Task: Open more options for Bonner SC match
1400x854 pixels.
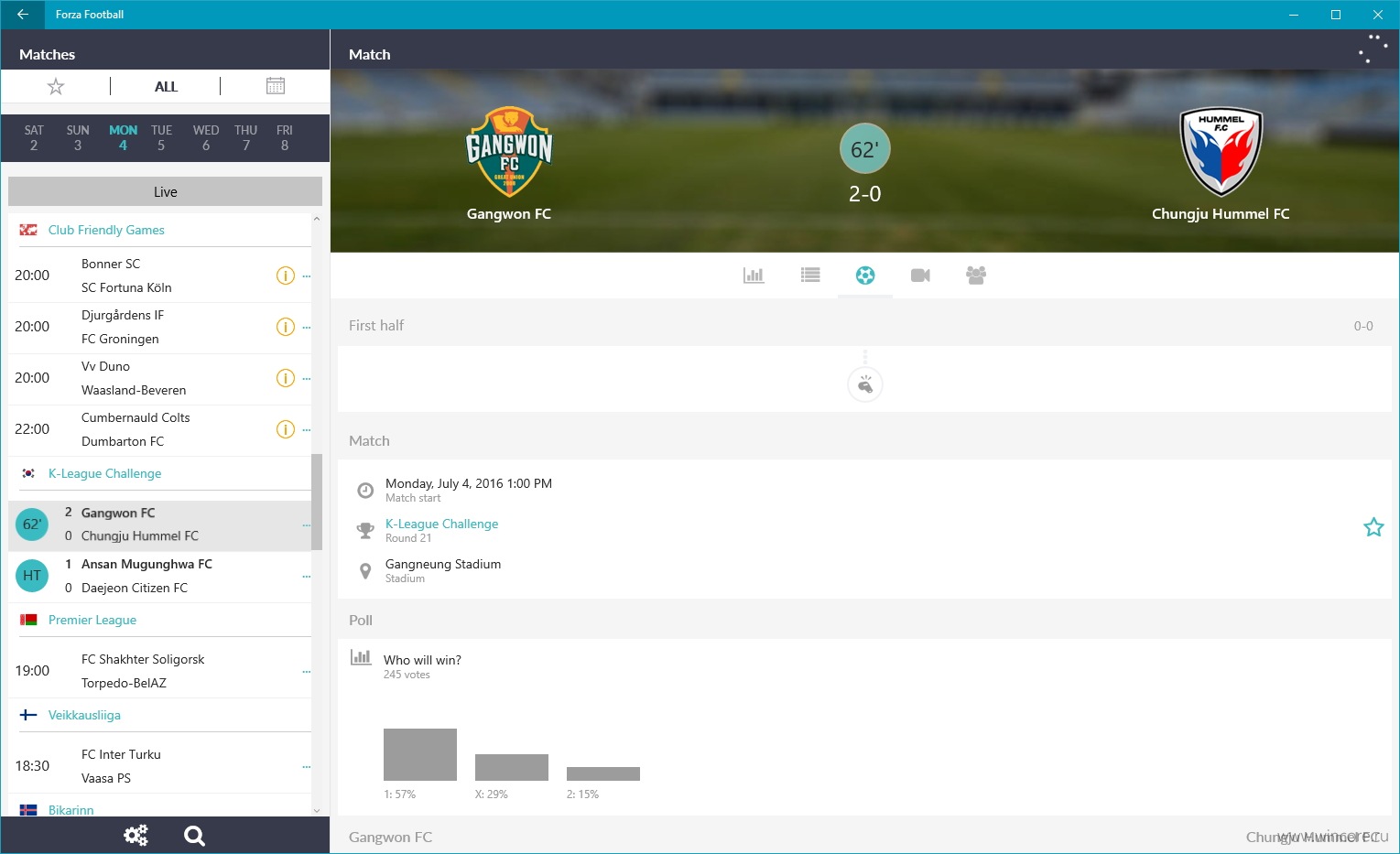Action: pos(307,276)
